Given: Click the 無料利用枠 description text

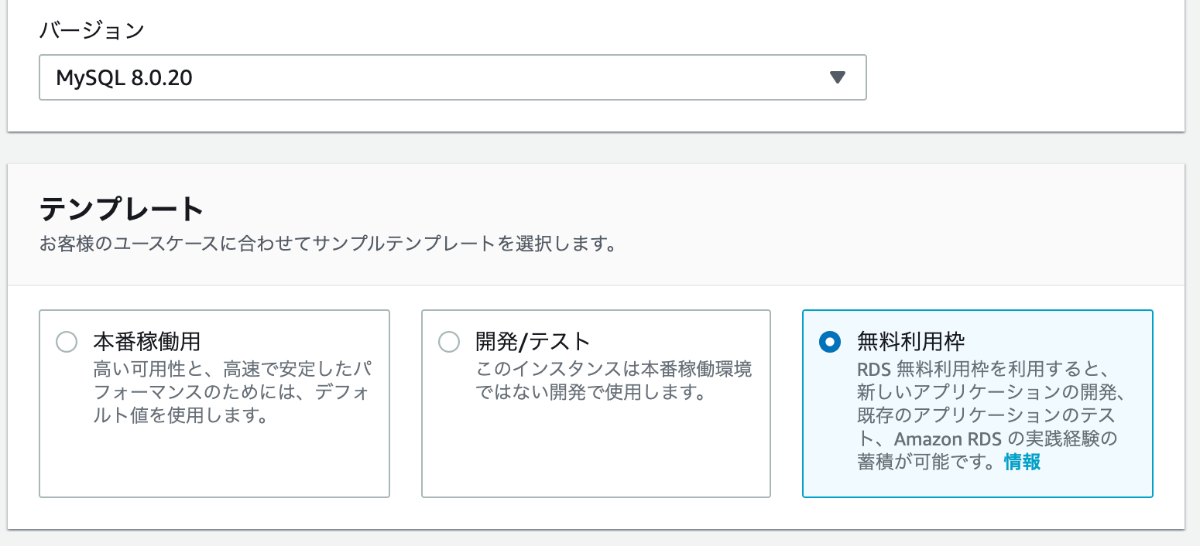Looking at the screenshot, I should [x=993, y=416].
